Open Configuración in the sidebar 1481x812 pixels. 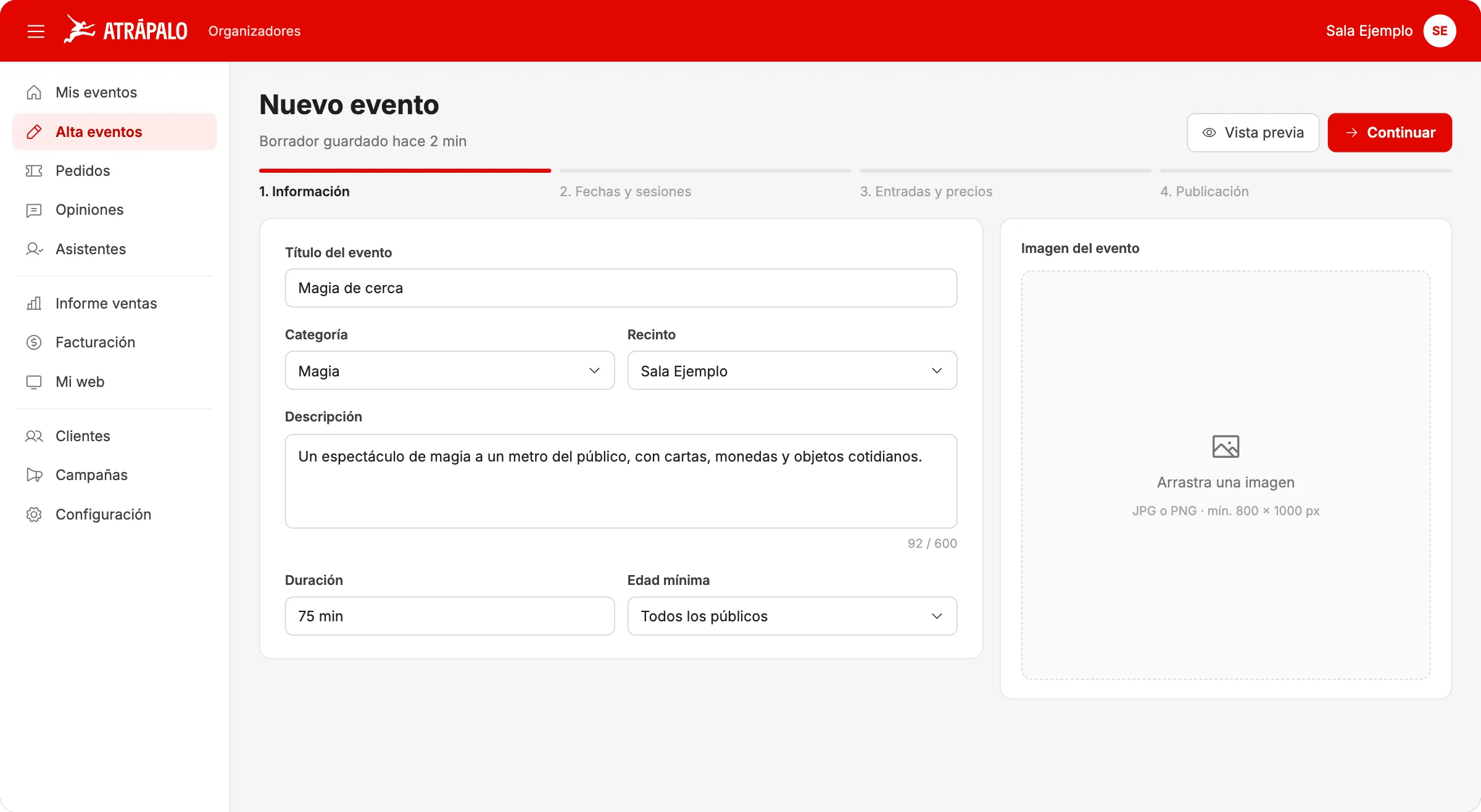[114, 515]
